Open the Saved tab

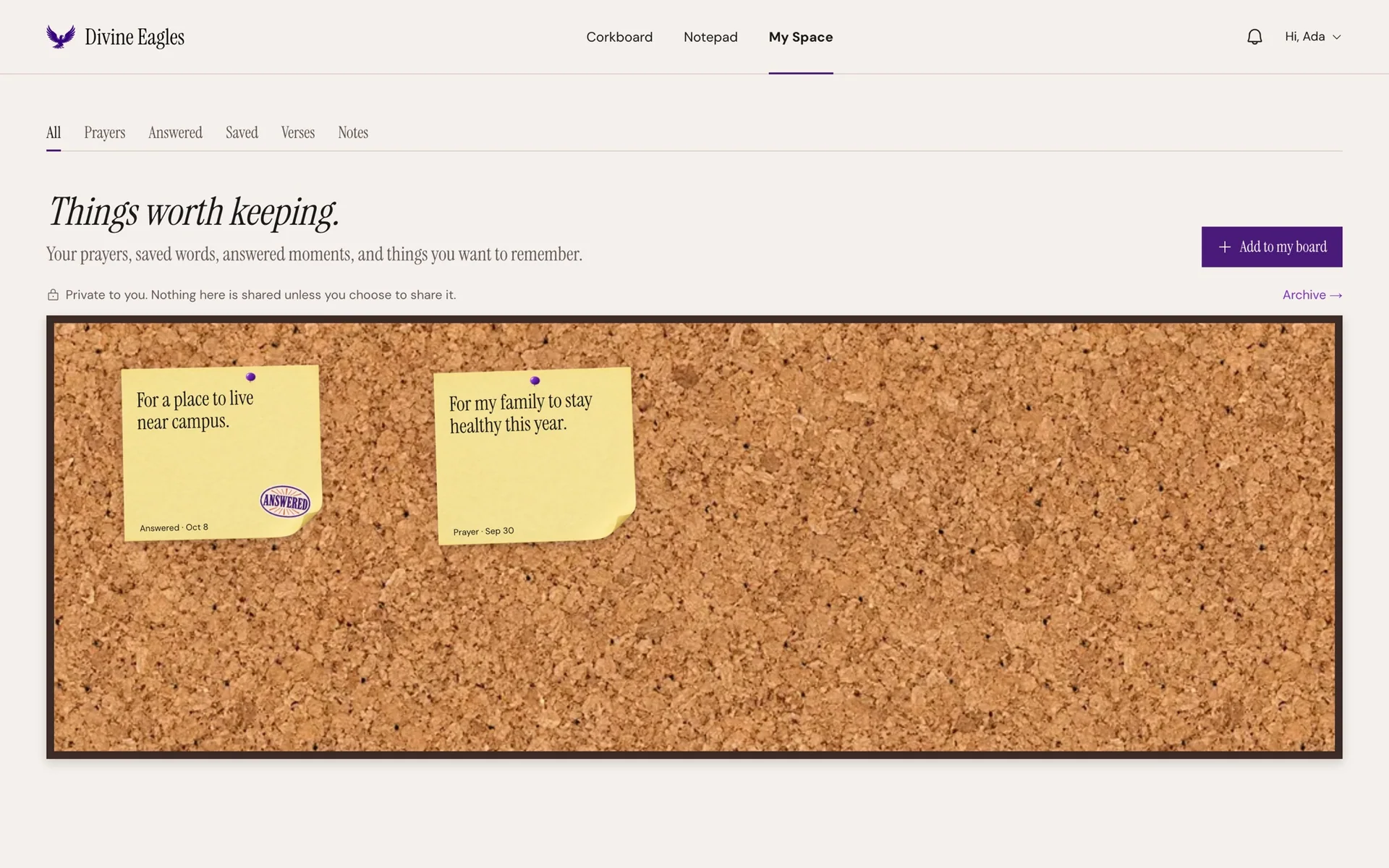pyautogui.click(x=242, y=133)
